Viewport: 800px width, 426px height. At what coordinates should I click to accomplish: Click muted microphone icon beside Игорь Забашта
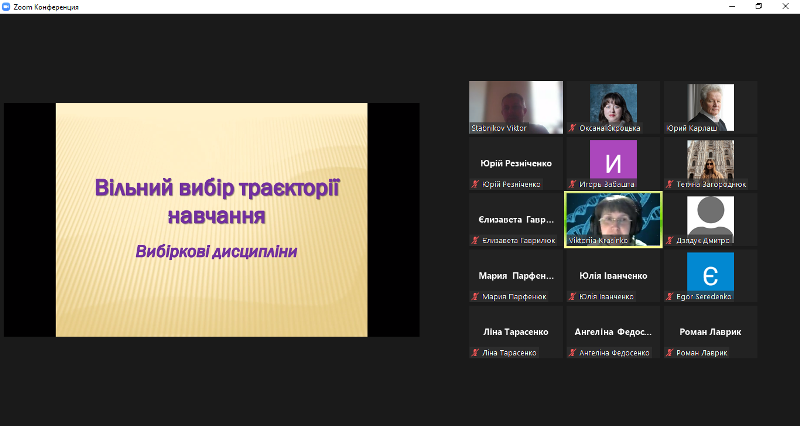tap(572, 184)
